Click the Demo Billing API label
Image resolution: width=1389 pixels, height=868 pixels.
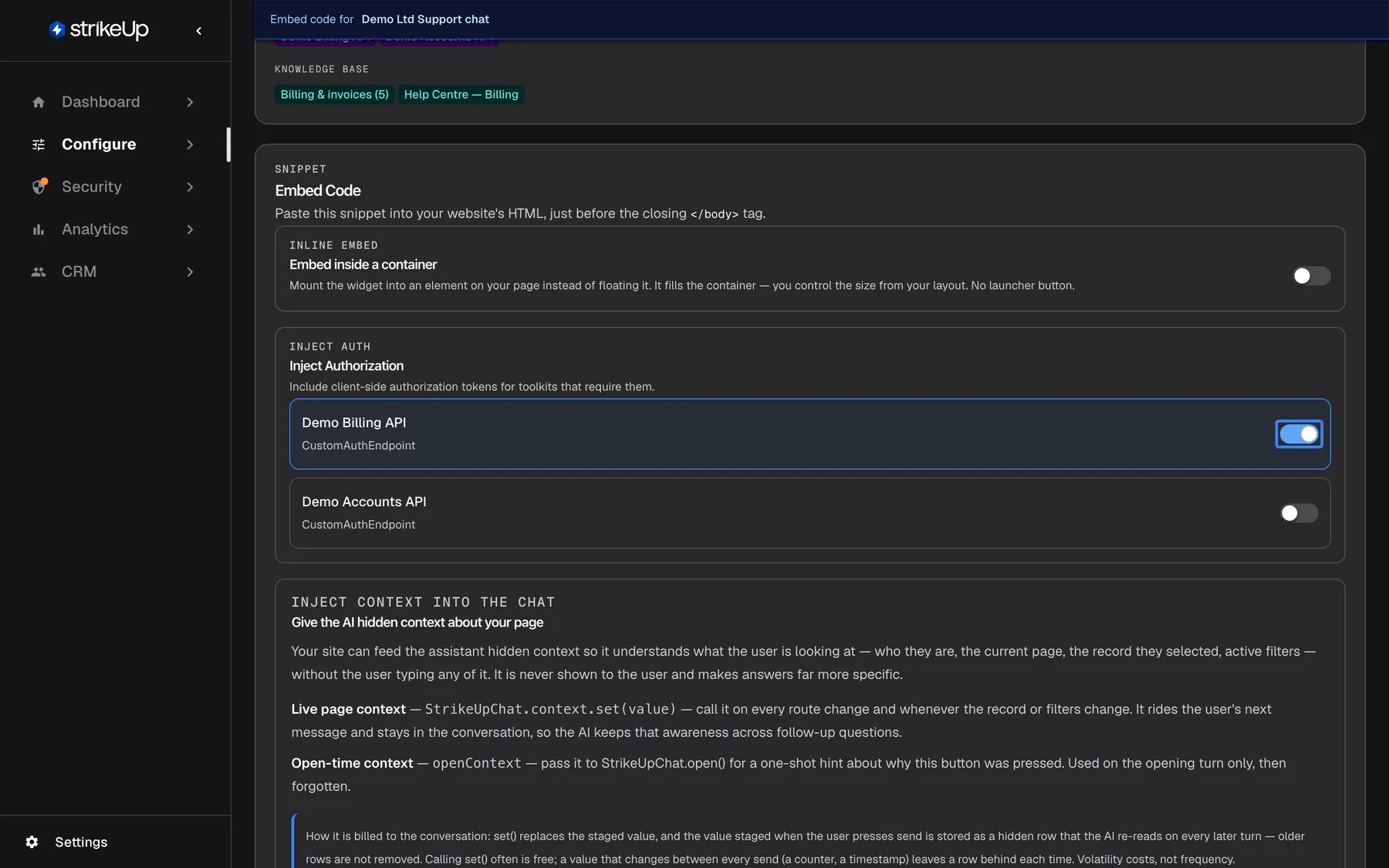coord(354,423)
